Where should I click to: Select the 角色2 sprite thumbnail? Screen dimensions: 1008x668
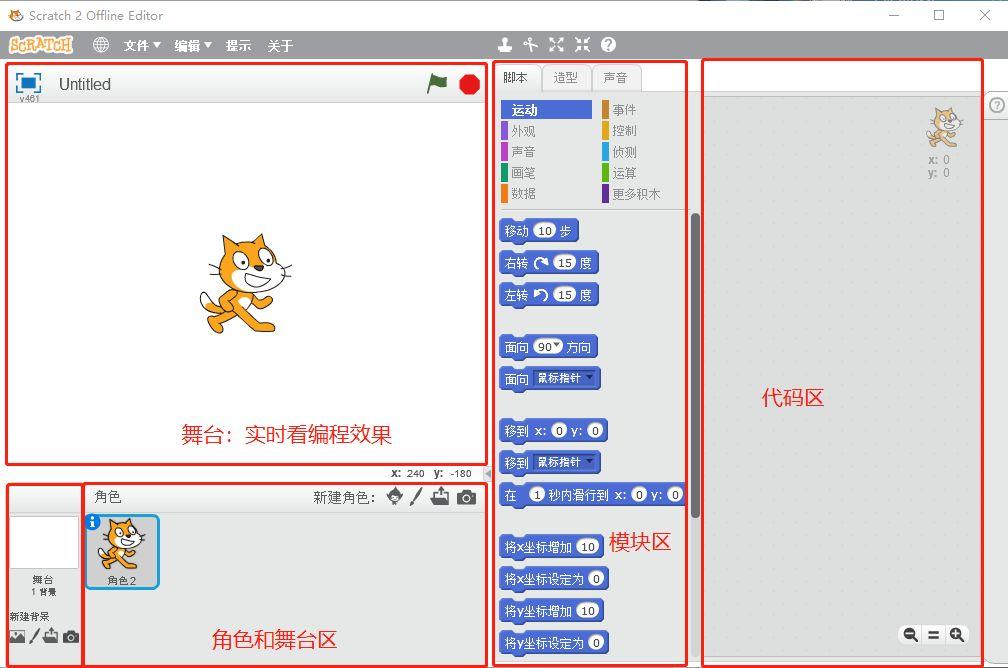(122, 552)
